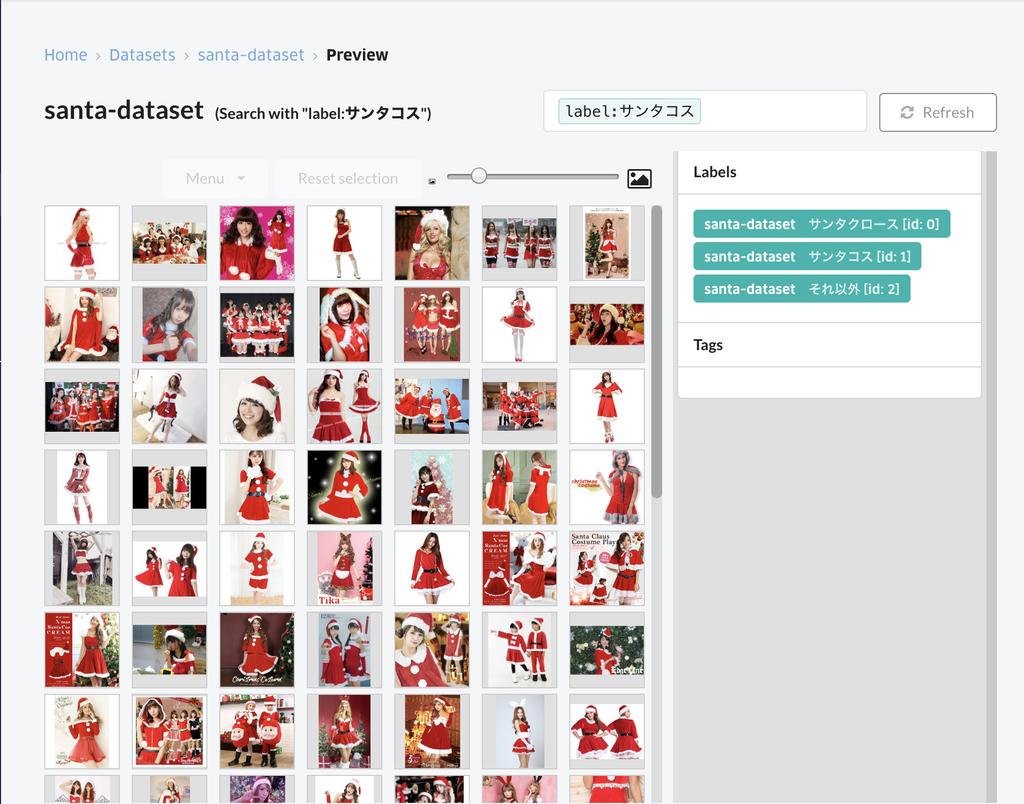Select the サンタクロース [id: 0] label
This screenshot has width=1024, height=804.
point(822,224)
